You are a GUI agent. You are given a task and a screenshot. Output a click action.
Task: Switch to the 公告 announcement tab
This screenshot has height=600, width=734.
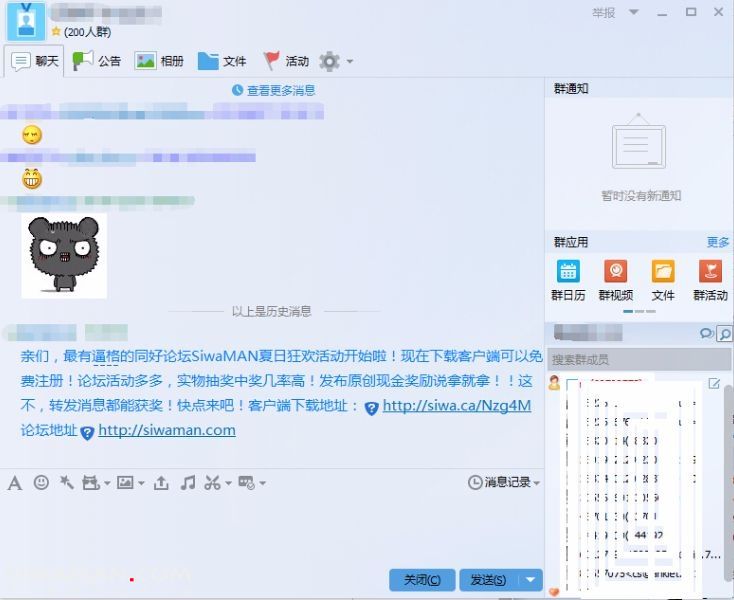[x=98, y=61]
